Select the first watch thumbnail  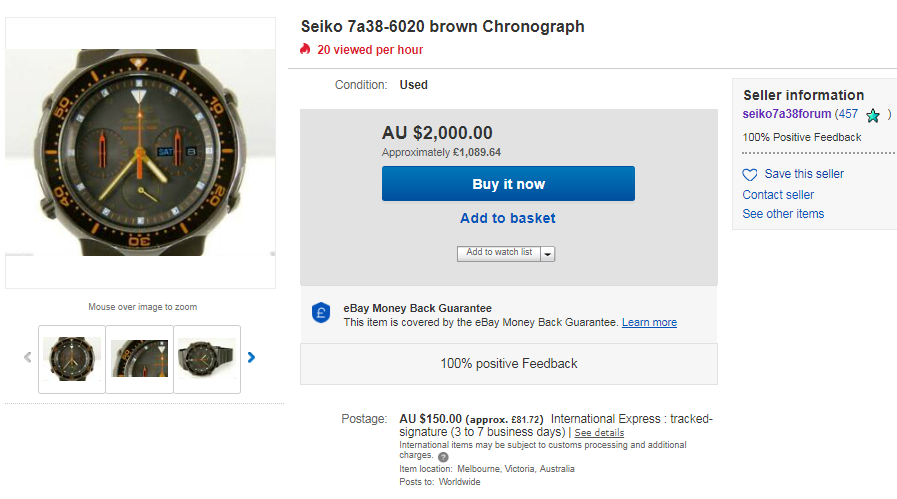[x=72, y=358]
